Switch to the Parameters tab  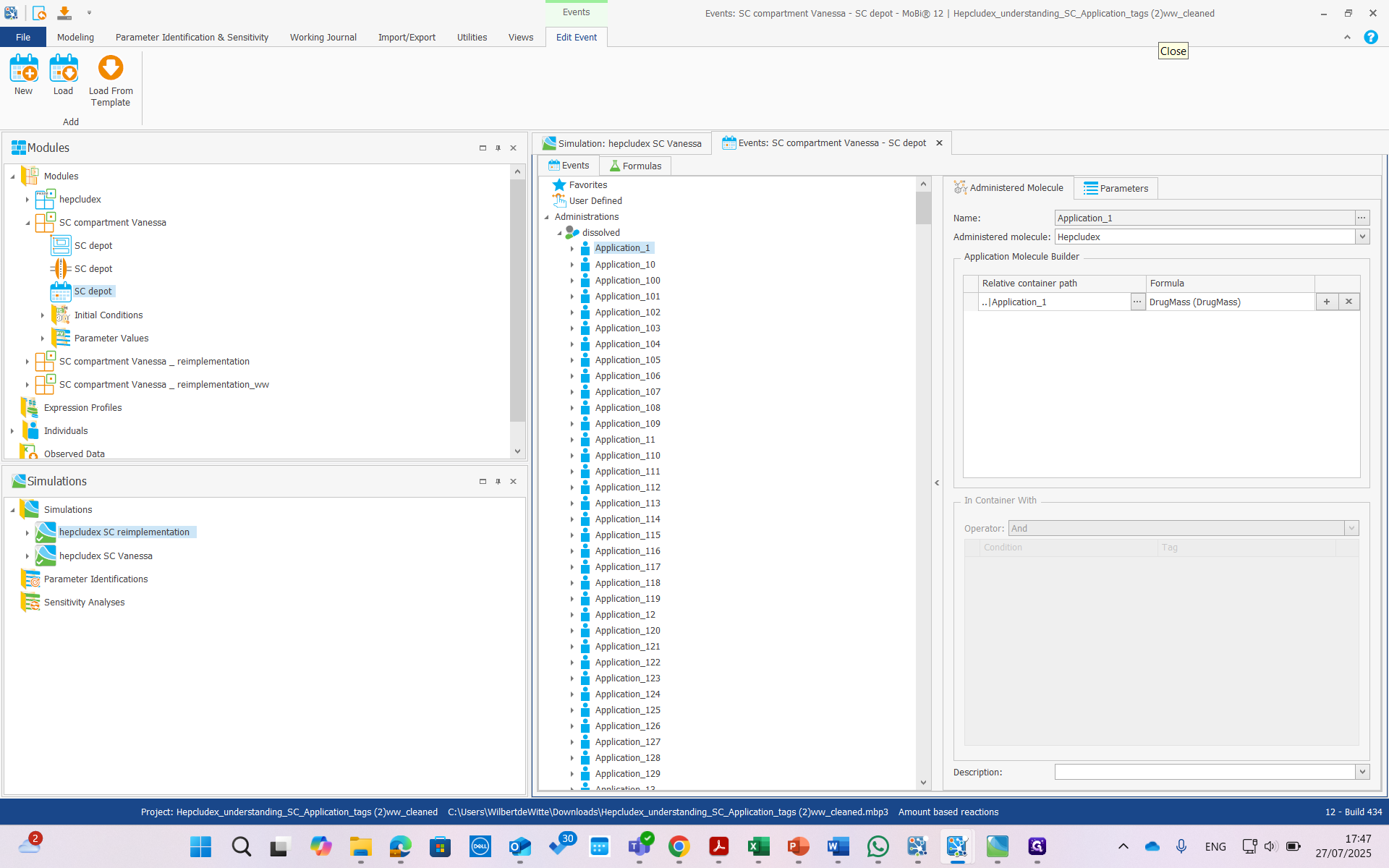pos(1116,187)
